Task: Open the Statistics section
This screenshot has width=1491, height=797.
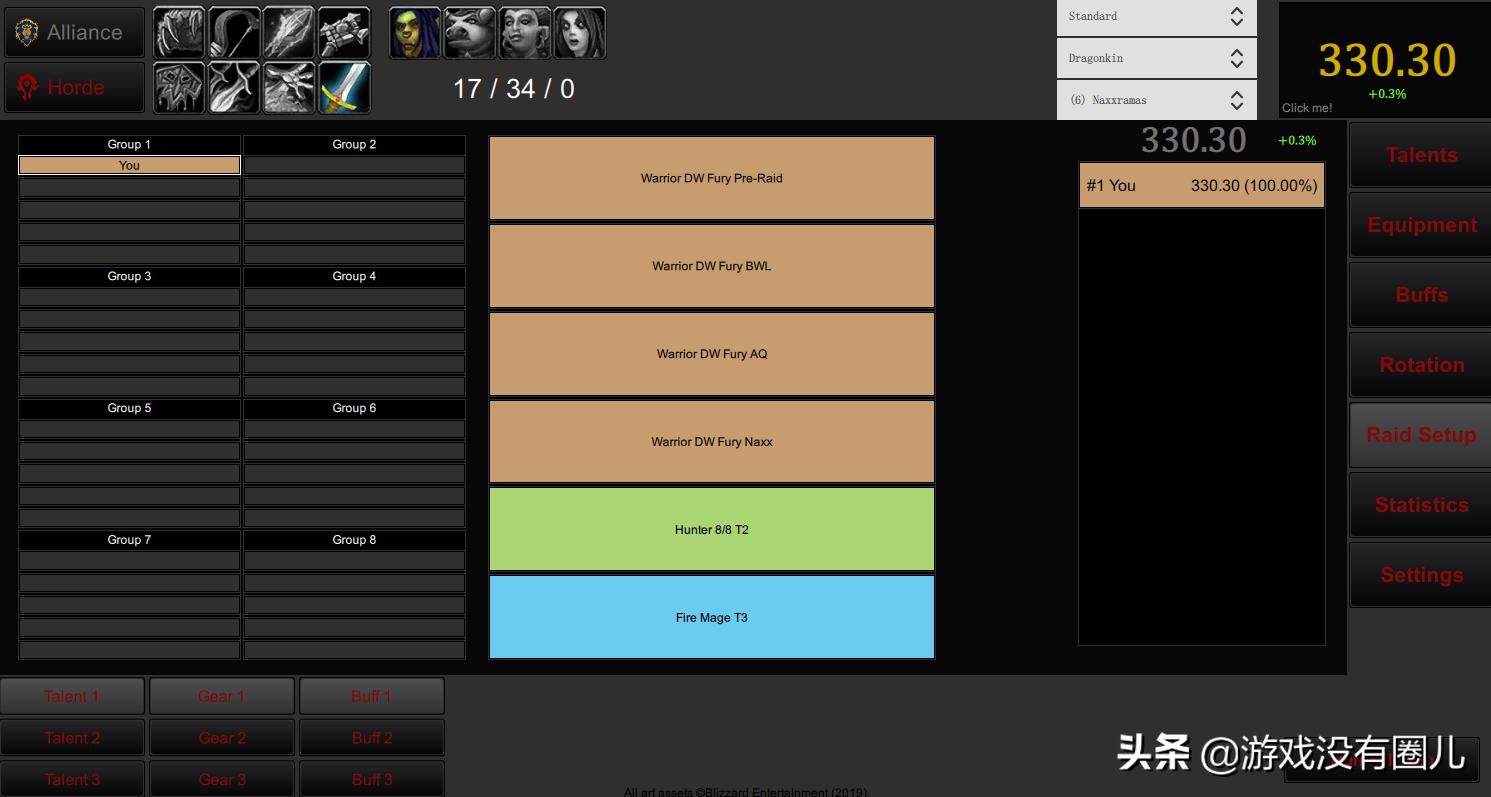Action: click(x=1421, y=505)
